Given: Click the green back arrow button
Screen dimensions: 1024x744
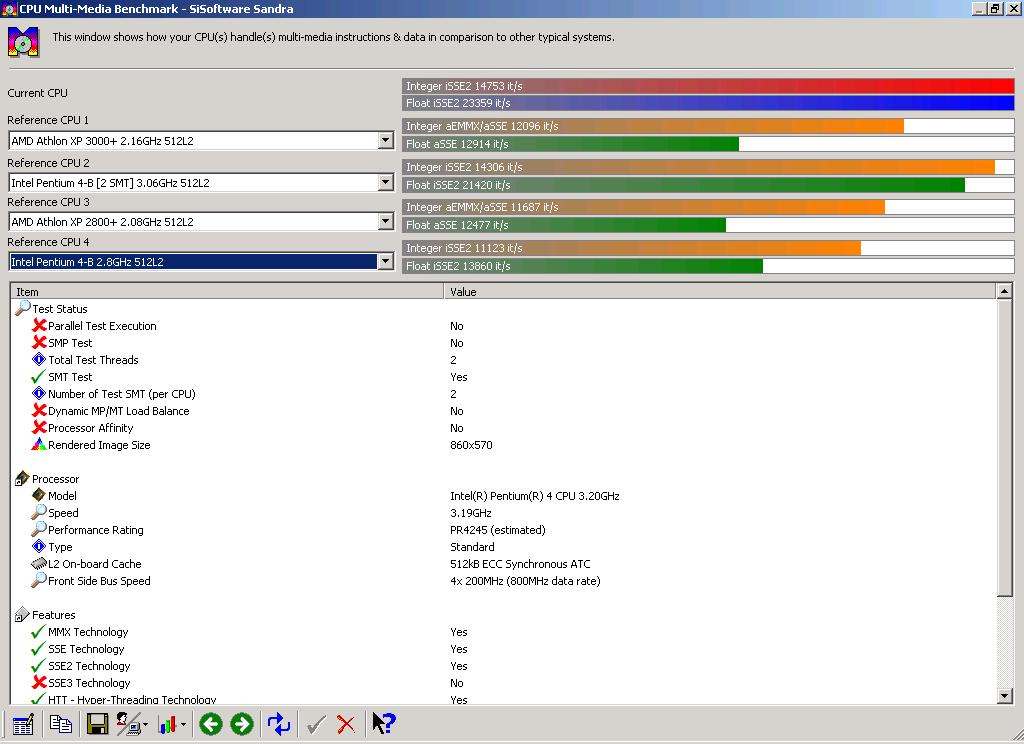Looking at the screenshot, I should [211, 724].
